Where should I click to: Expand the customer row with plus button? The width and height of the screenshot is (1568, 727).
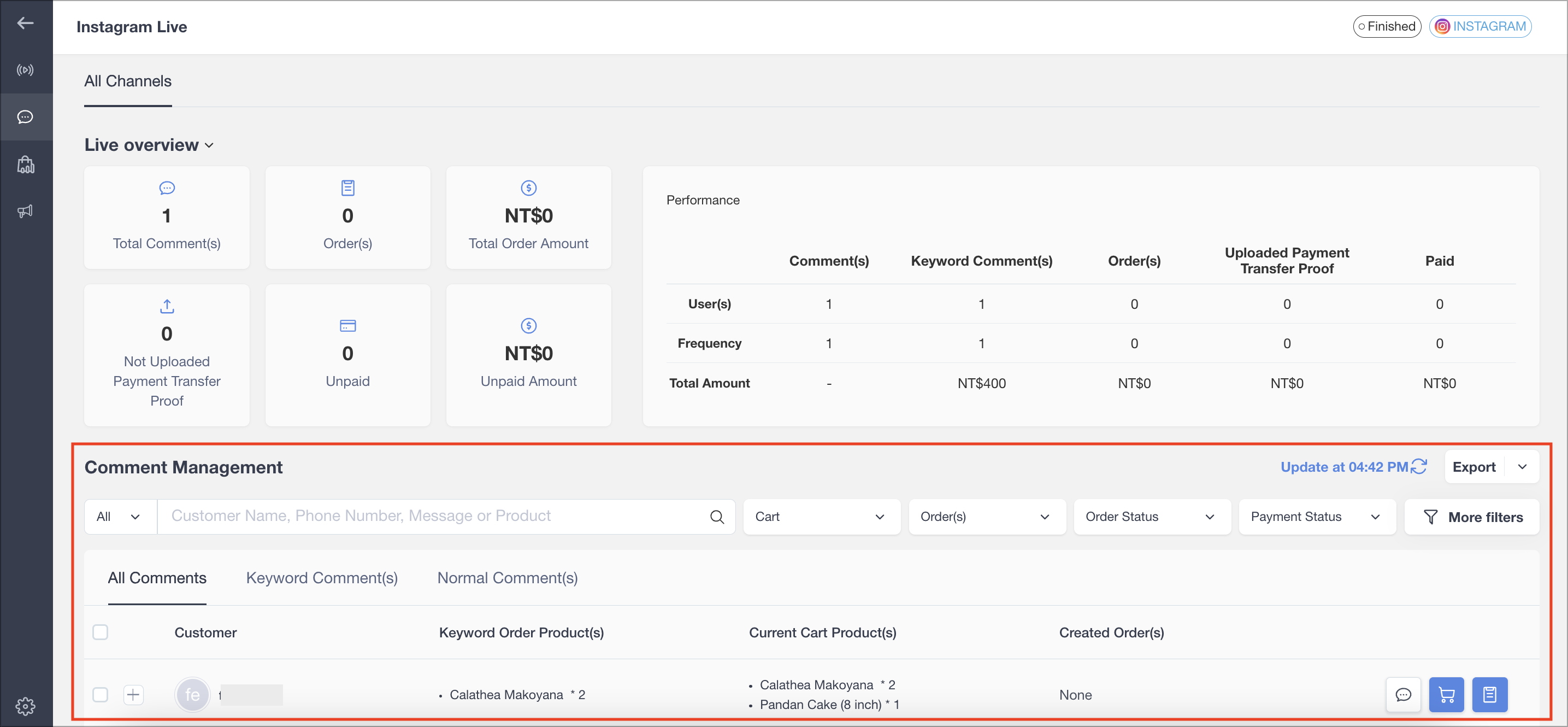click(x=133, y=695)
